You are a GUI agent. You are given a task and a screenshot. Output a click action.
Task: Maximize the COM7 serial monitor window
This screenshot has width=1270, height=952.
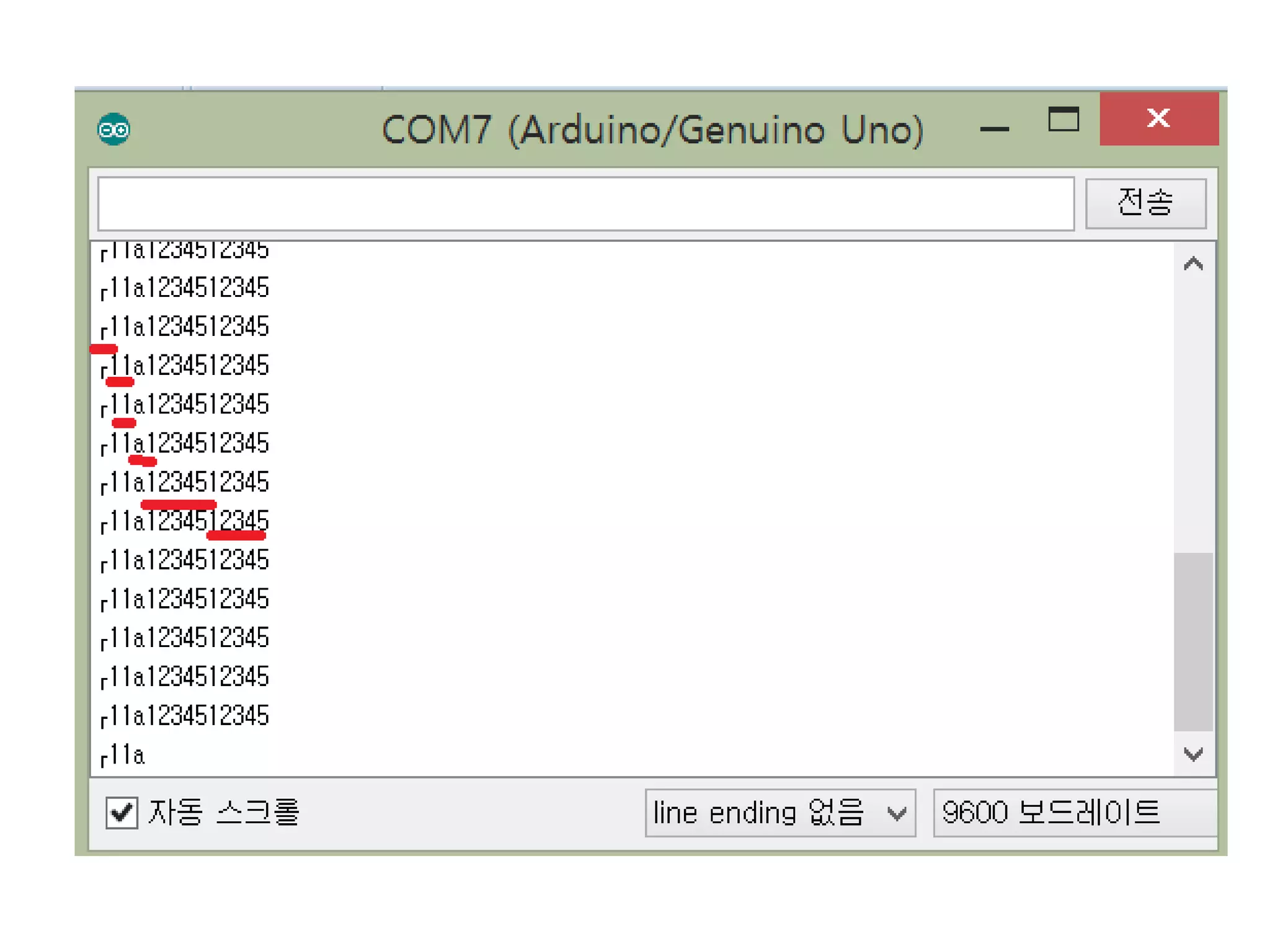pyautogui.click(x=1063, y=119)
